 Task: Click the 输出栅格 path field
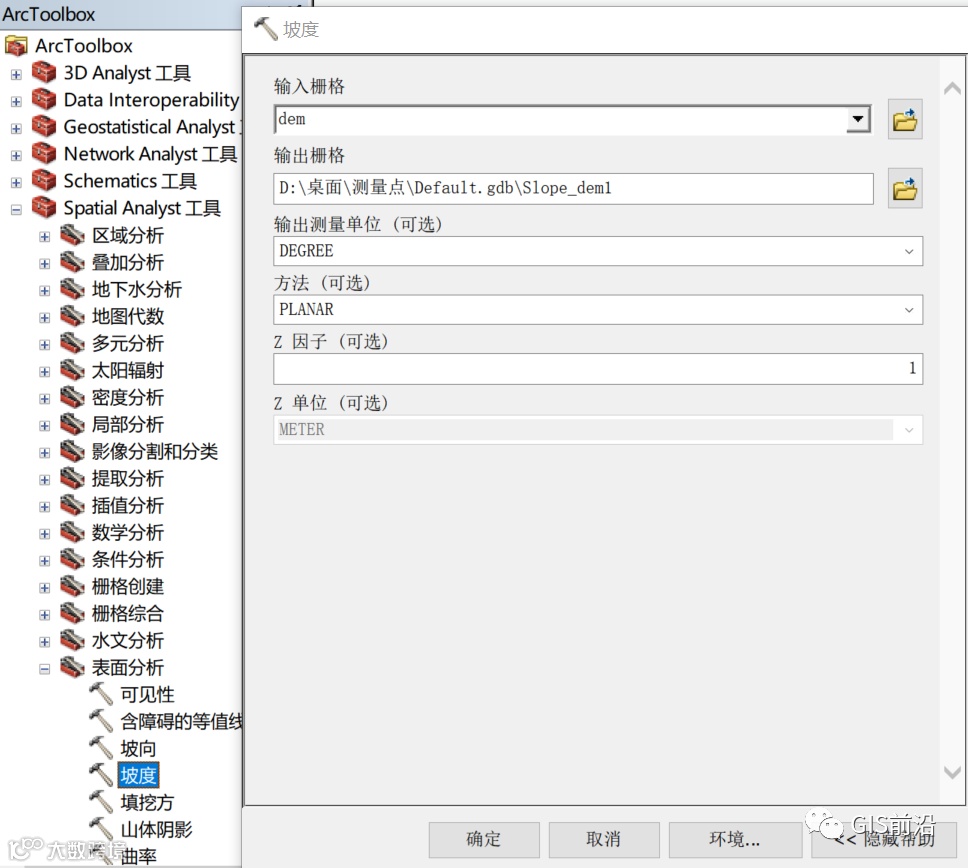tap(574, 188)
